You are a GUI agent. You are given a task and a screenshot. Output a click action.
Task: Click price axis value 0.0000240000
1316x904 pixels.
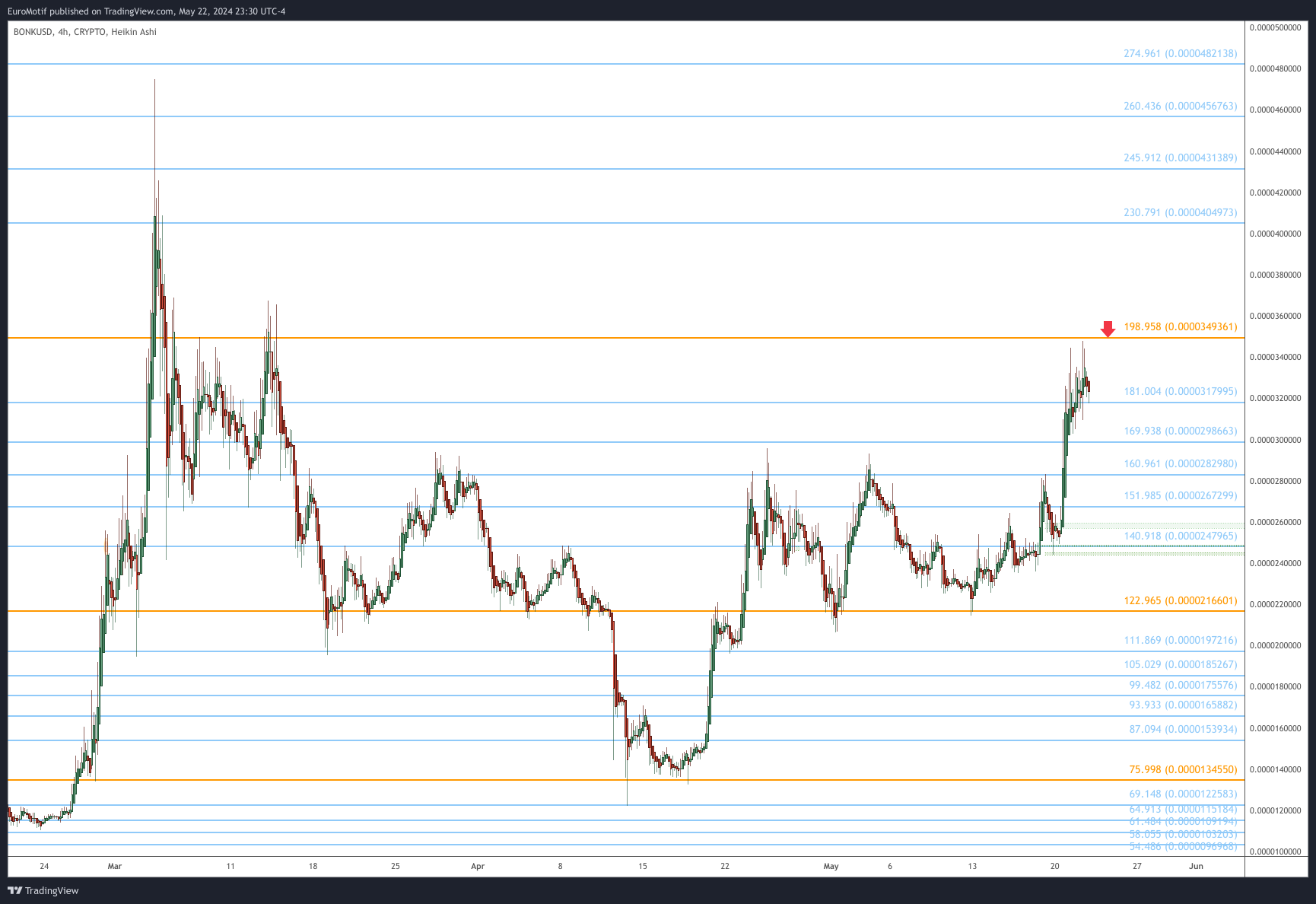click(x=1276, y=563)
